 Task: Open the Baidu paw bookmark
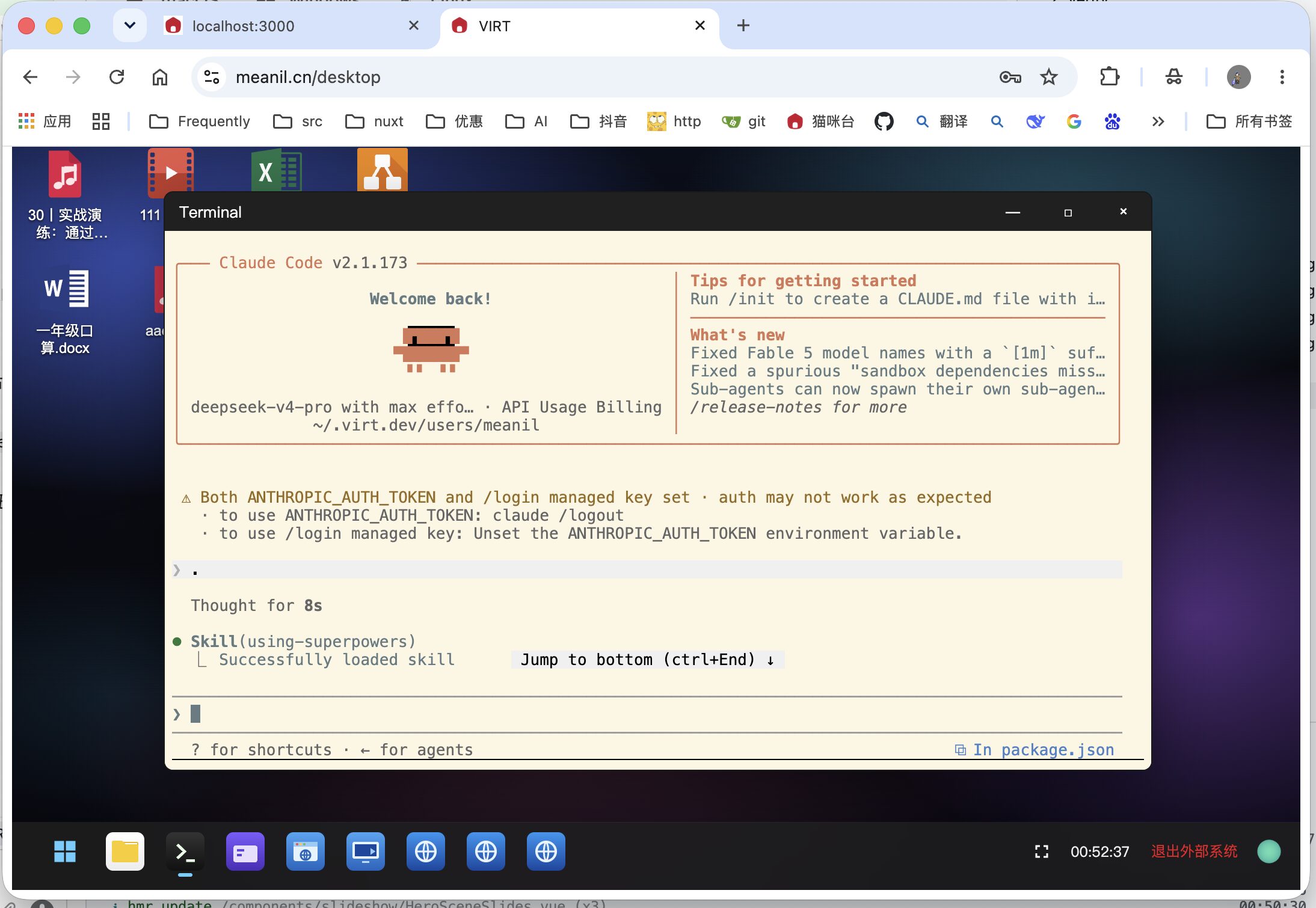[x=1112, y=121]
